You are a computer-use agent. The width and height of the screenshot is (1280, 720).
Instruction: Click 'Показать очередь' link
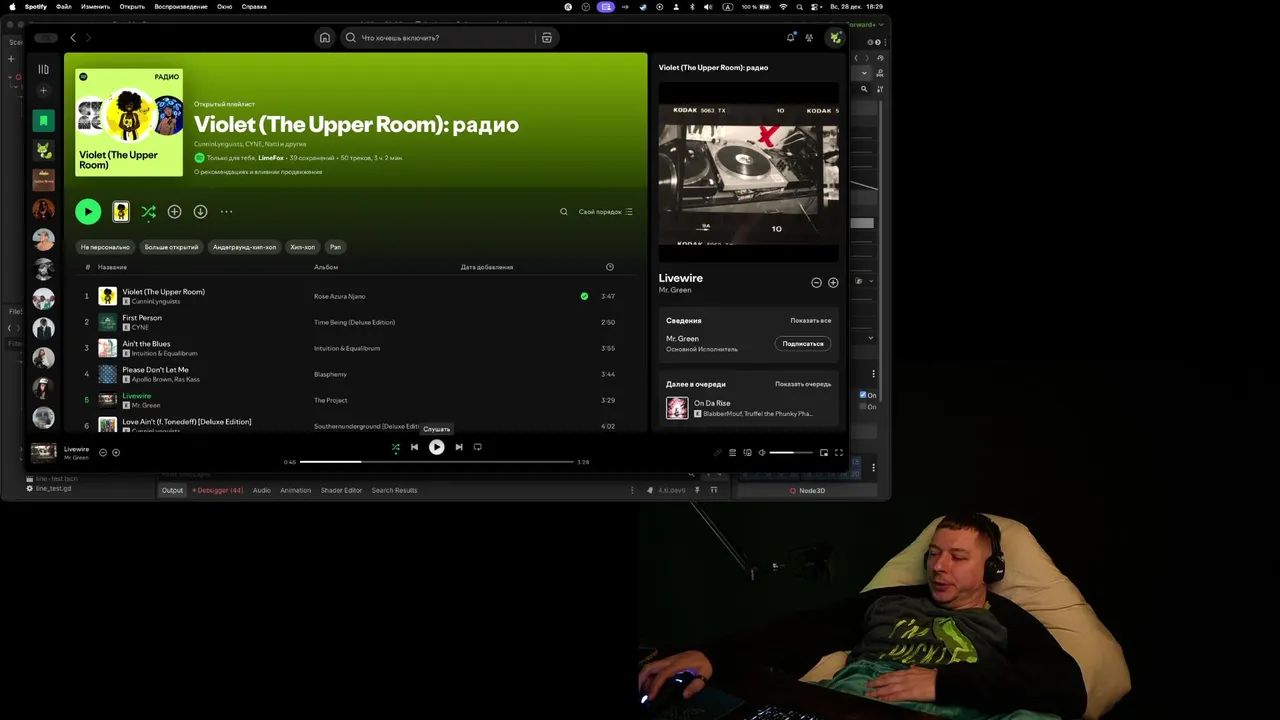click(x=803, y=384)
